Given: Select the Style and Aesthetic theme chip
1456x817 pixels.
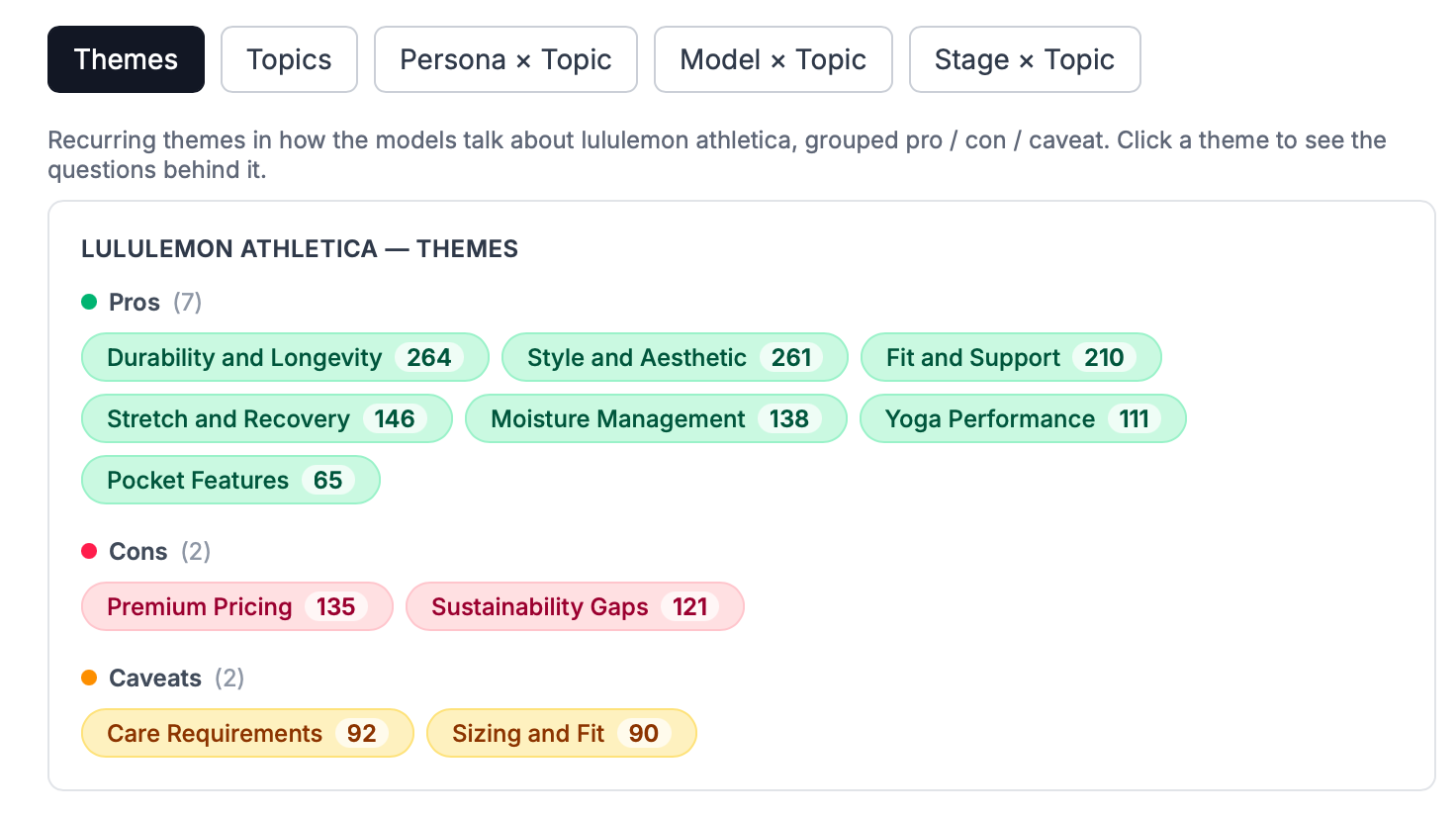Looking at the screenshot, I should 675,357.
